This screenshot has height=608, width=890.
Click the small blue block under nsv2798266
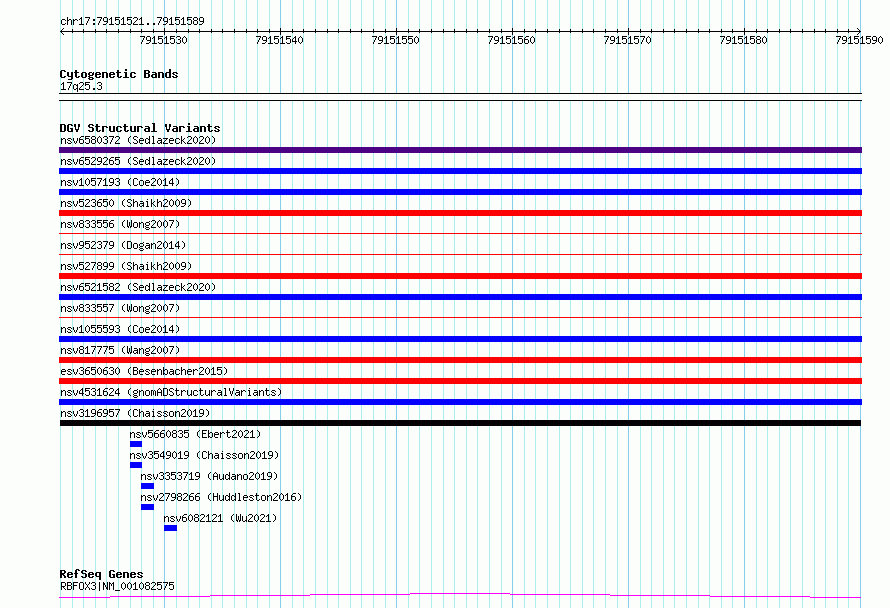148,507
